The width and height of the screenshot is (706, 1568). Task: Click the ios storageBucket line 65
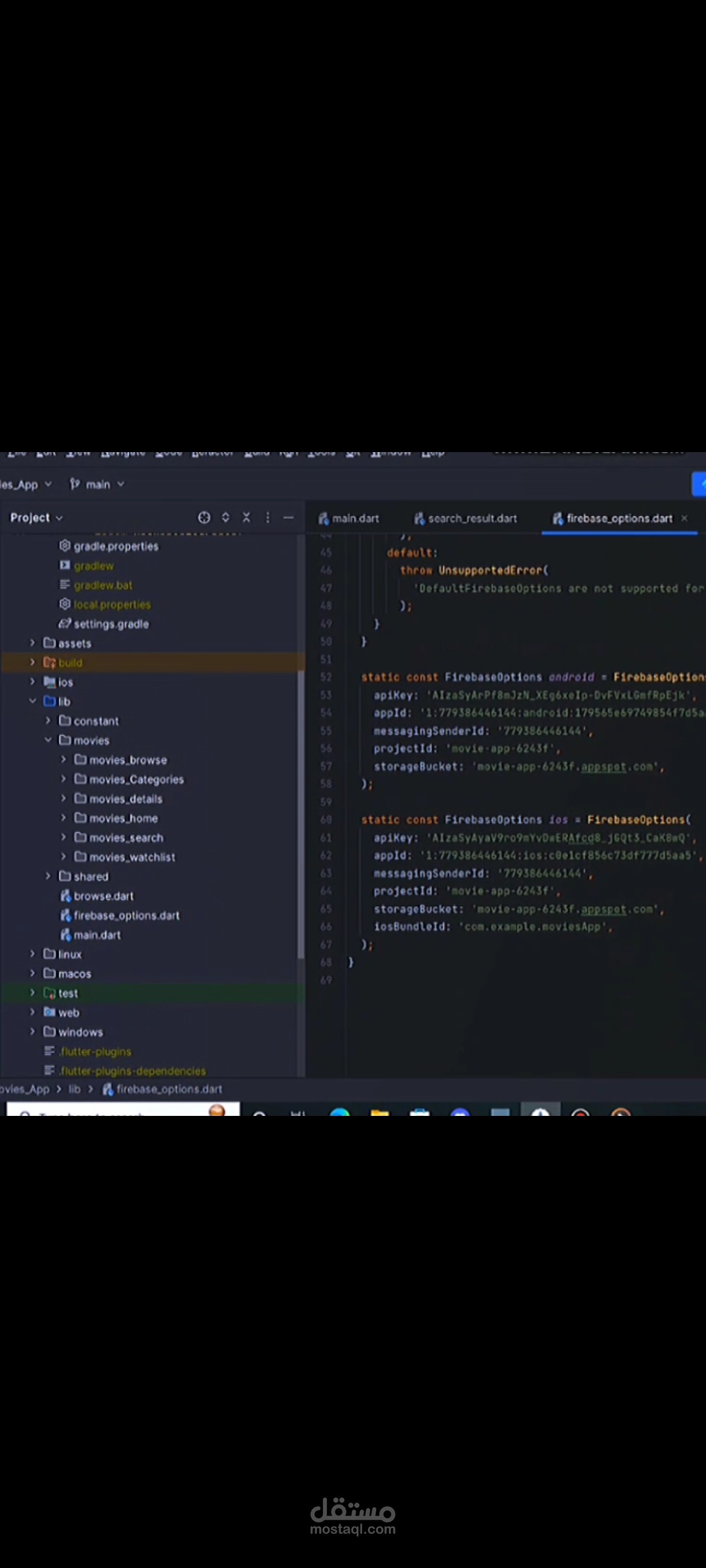click(x=519, y=909)
